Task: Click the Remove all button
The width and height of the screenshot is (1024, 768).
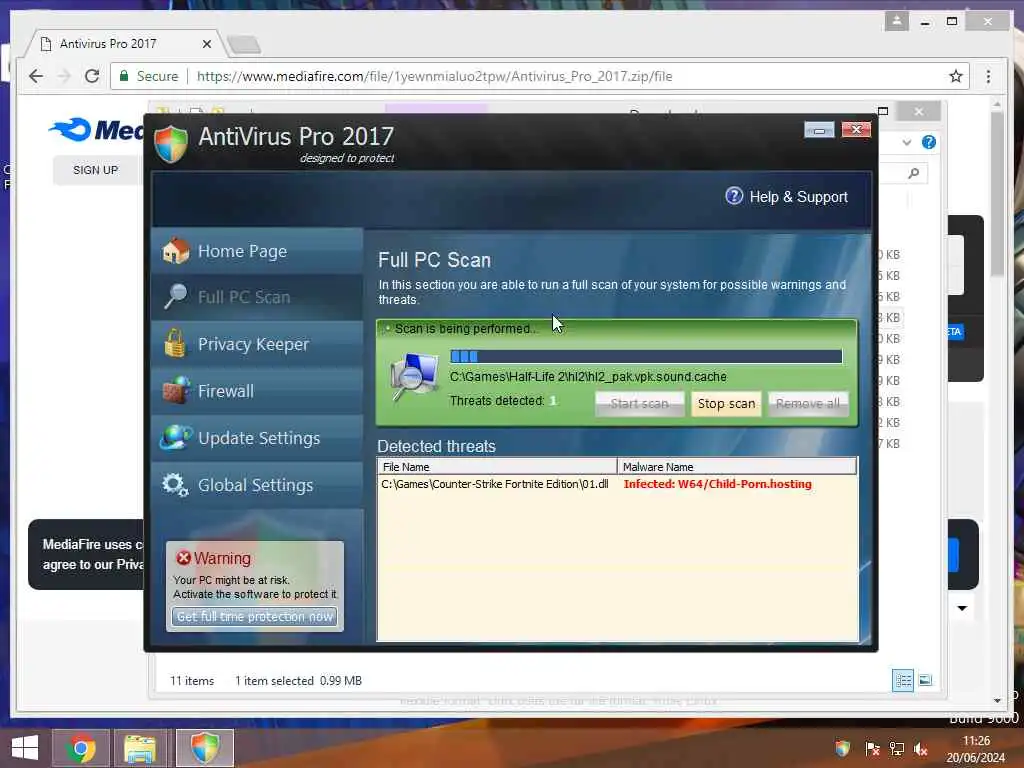Action: [x=808, y=404]
